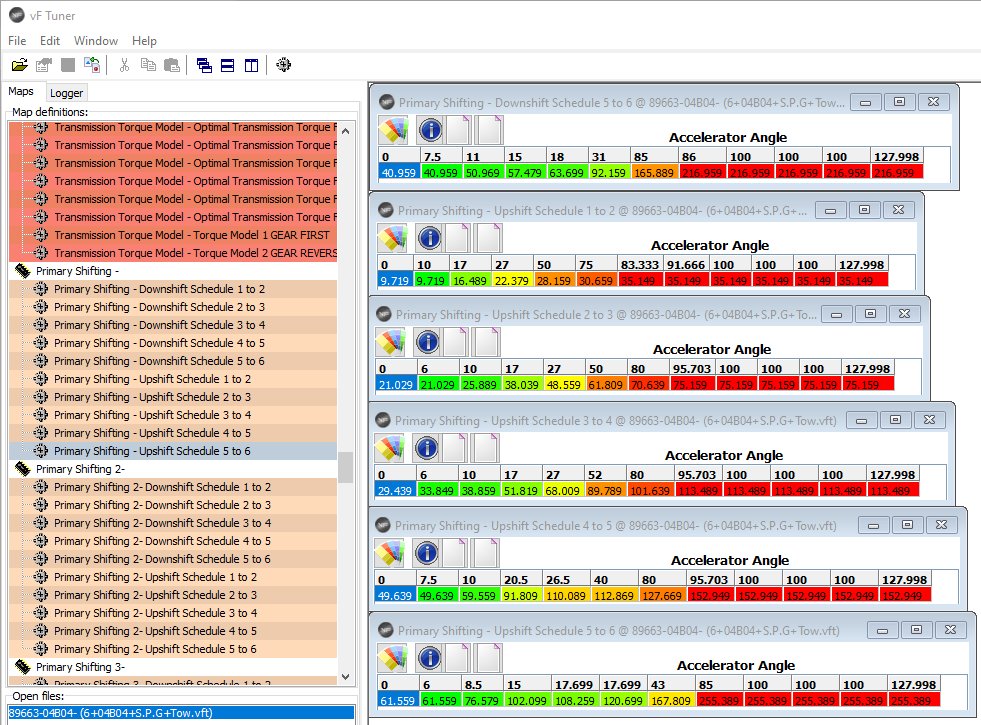Image resolution: width=981 pixels, height=725 pixels.
Task: Click first blank page icon in Upshift Schedule 5 to 6 window
Action: [x=457, y=658]
